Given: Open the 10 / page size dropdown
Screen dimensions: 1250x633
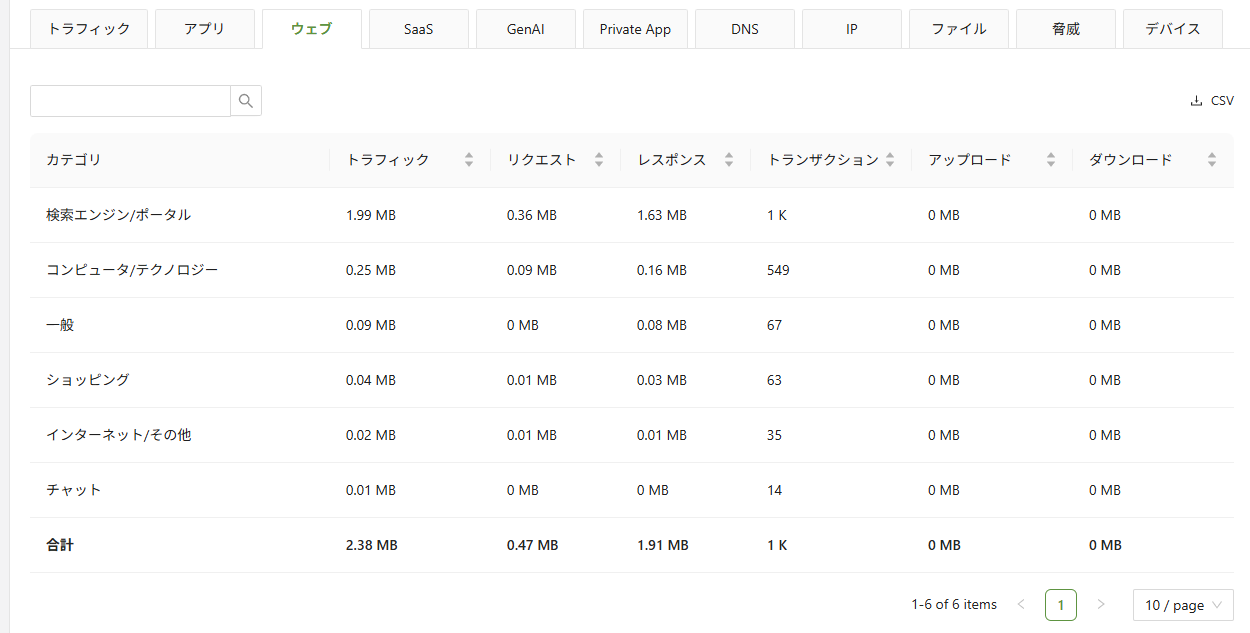Looking at the screenshot, I should click(1183, 605).
